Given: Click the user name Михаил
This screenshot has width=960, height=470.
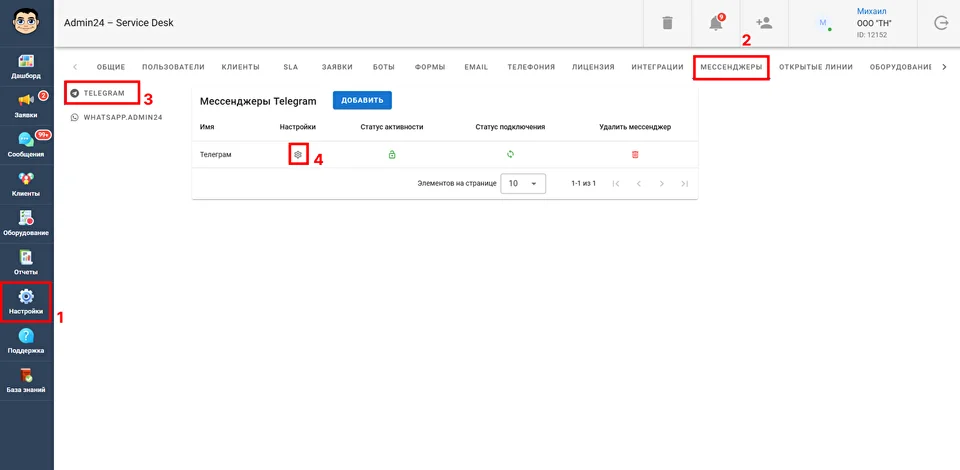Looking at the screenshot, I should point(872,12).
